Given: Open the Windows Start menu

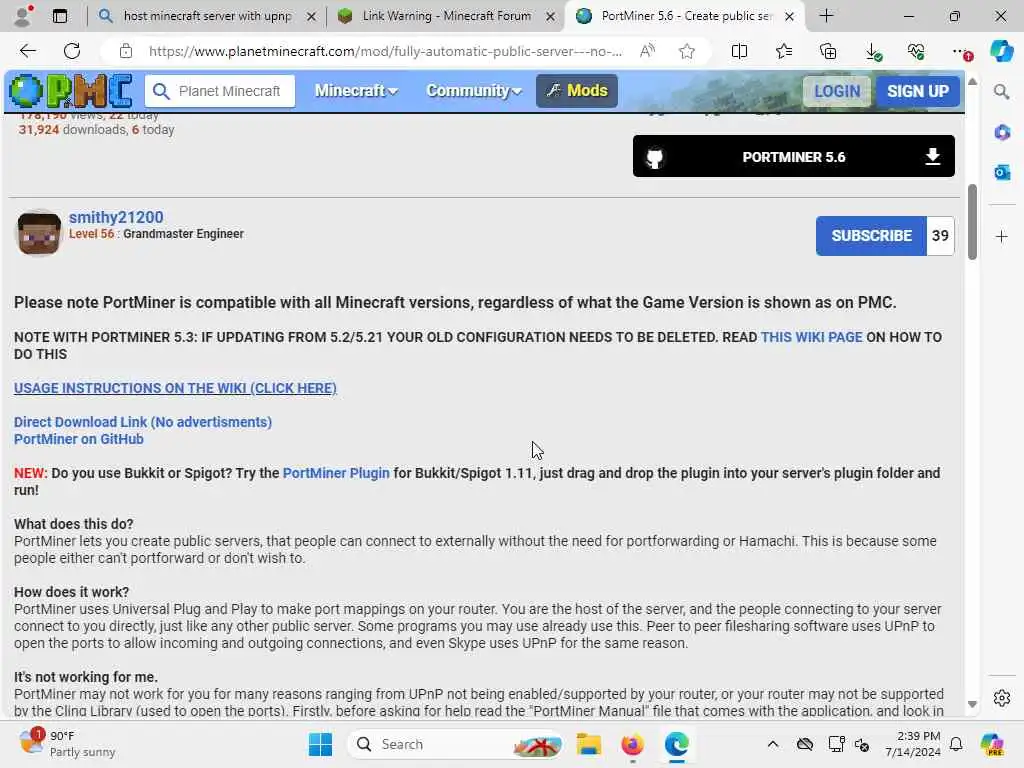Looking at the screenshot, I should coord(320,744).
